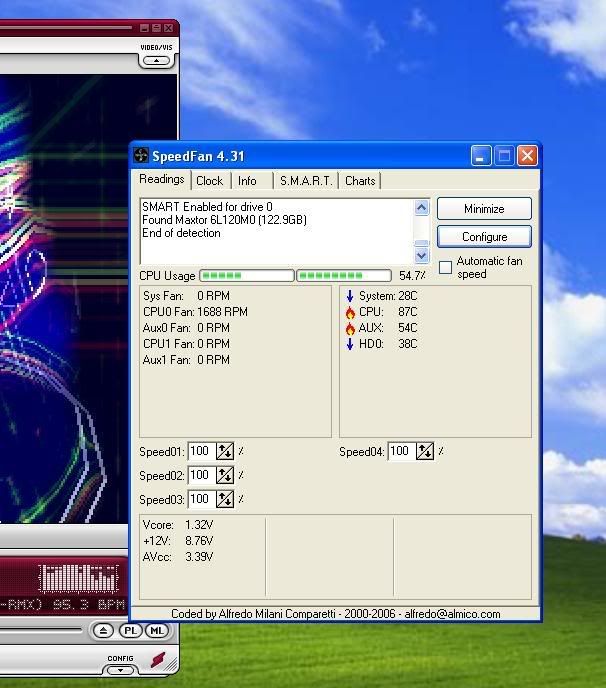Expand the Winamp CONFIG drawer

tap(120, 670)
